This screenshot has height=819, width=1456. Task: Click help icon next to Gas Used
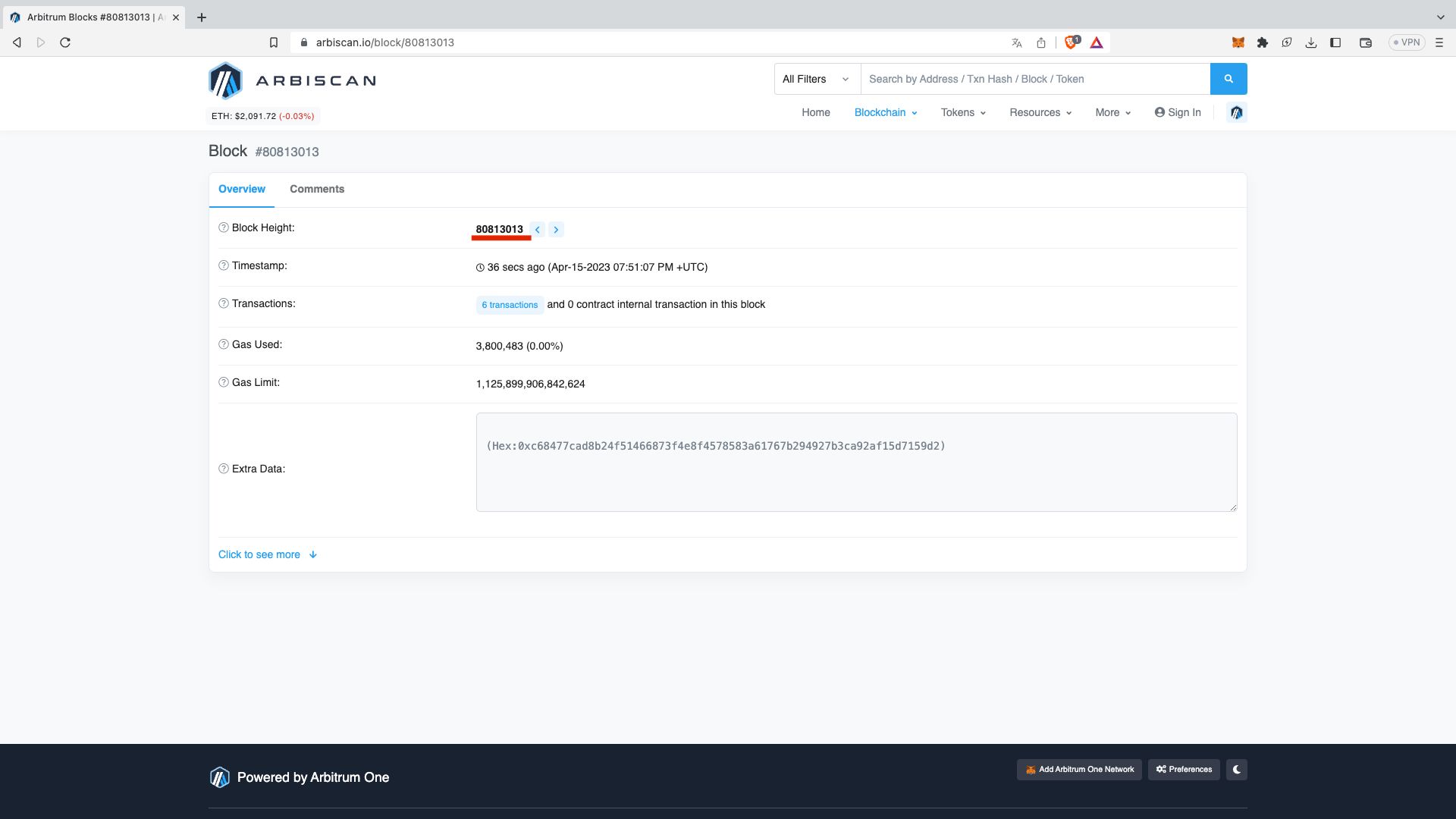[x=224, y=344]
